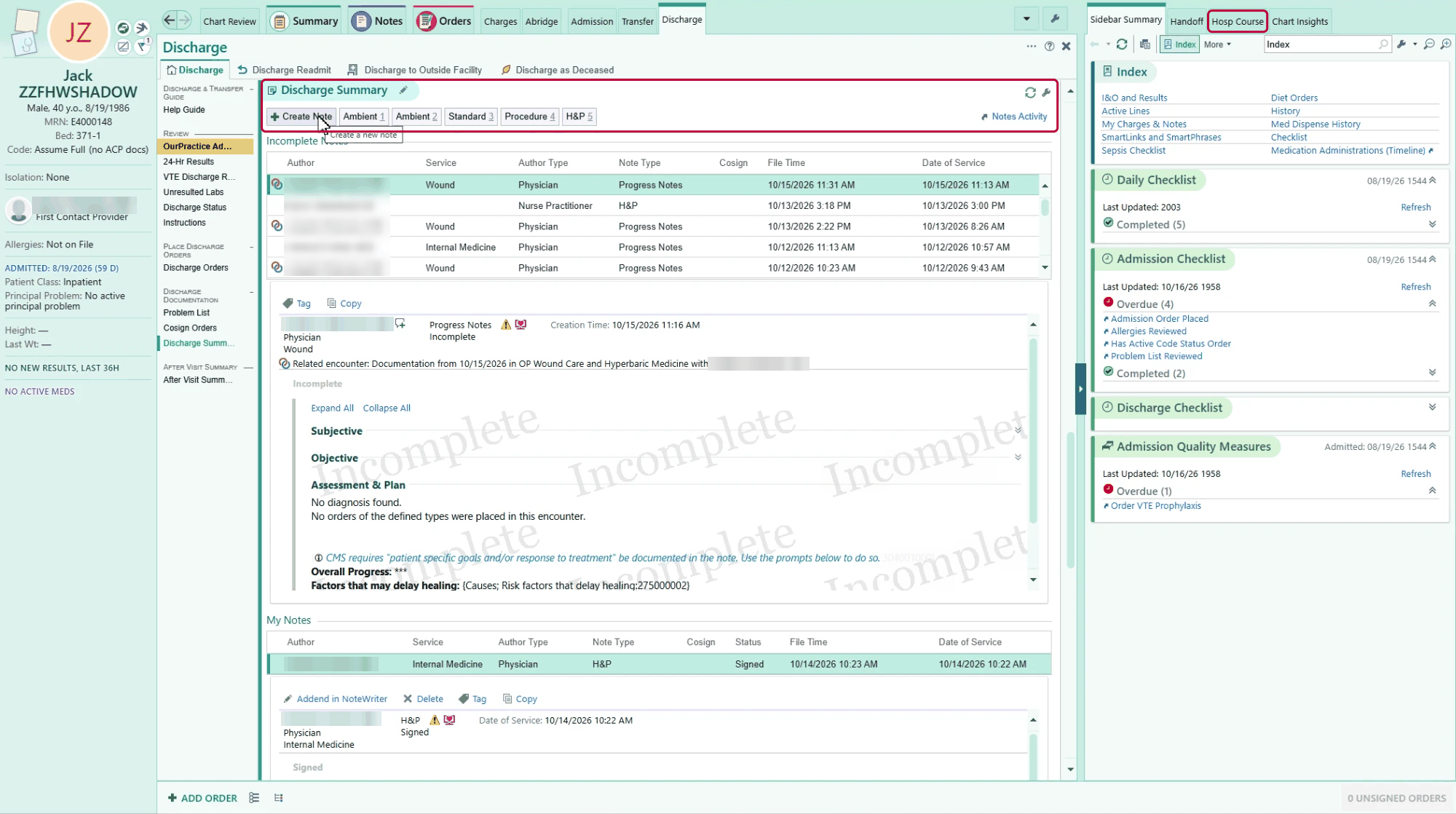The height and width of the screenshot is (814, 1456).
Task: Click the sidebar zoom in icon
Action: (1446, 44)
